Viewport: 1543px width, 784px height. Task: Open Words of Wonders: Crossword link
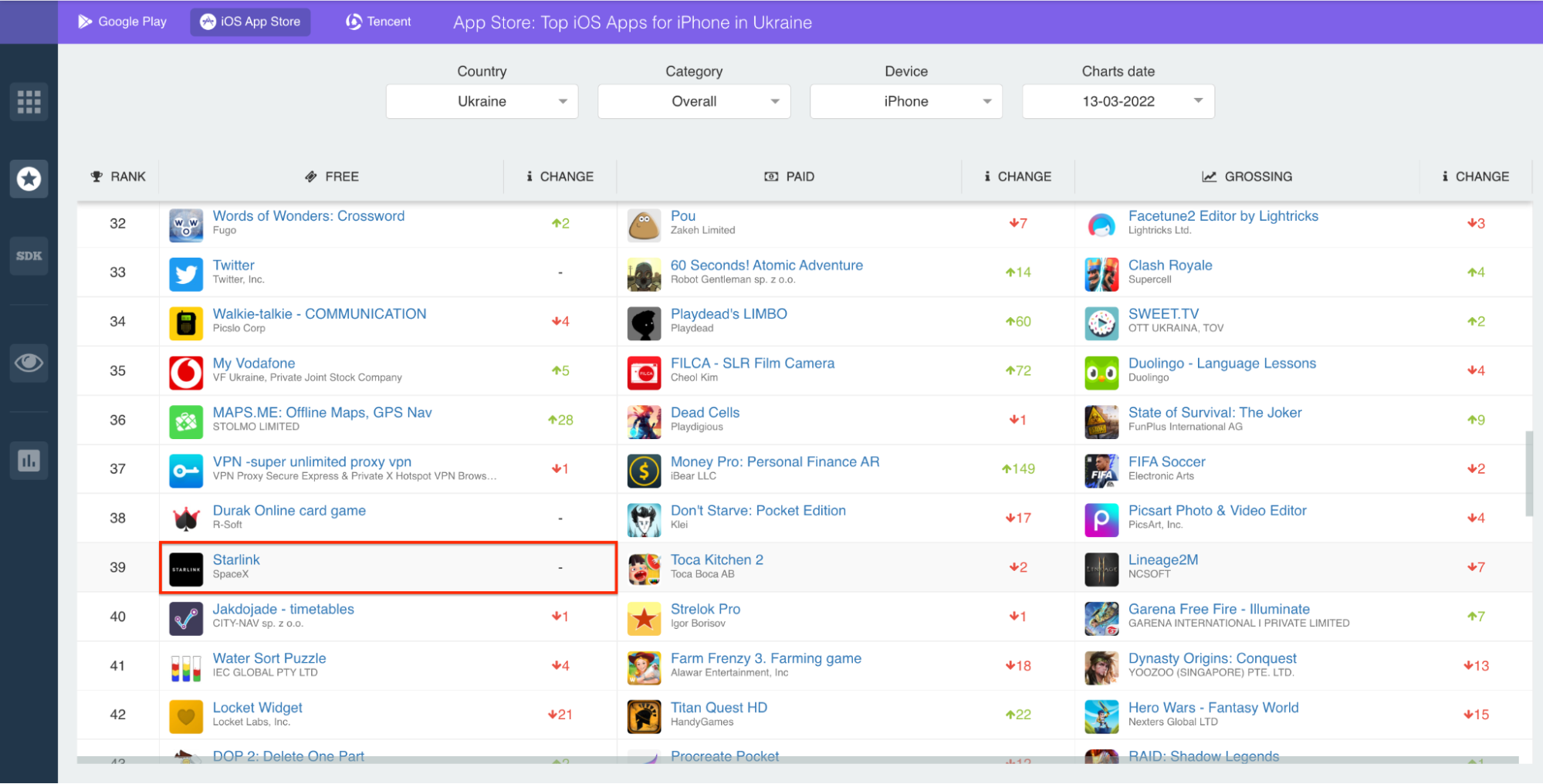(309, 216)
